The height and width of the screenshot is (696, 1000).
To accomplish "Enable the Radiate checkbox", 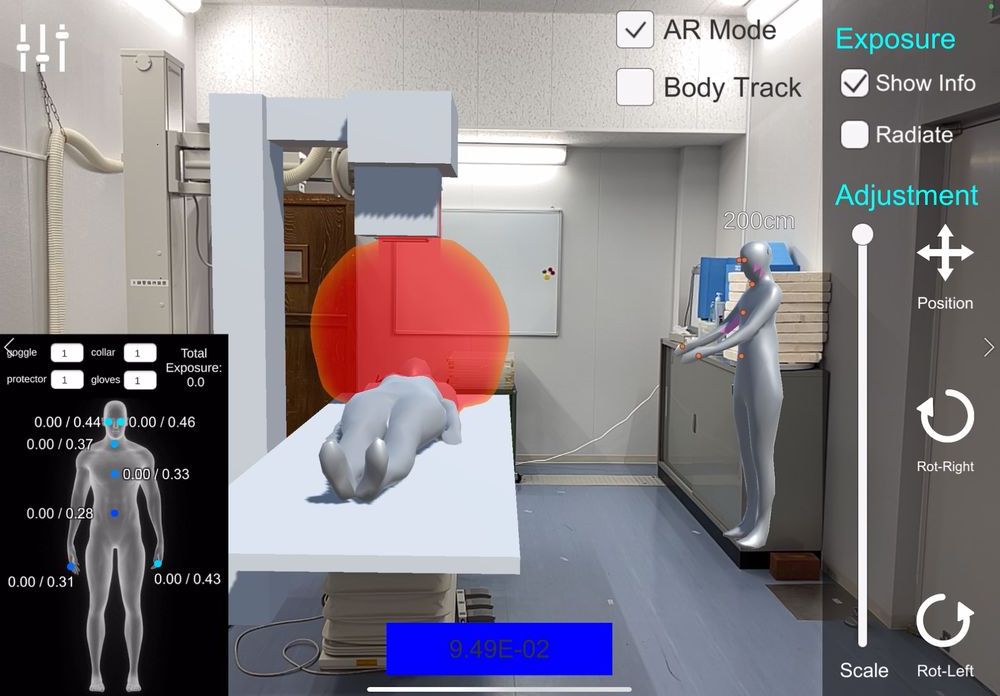I will [x=855, y=135].
